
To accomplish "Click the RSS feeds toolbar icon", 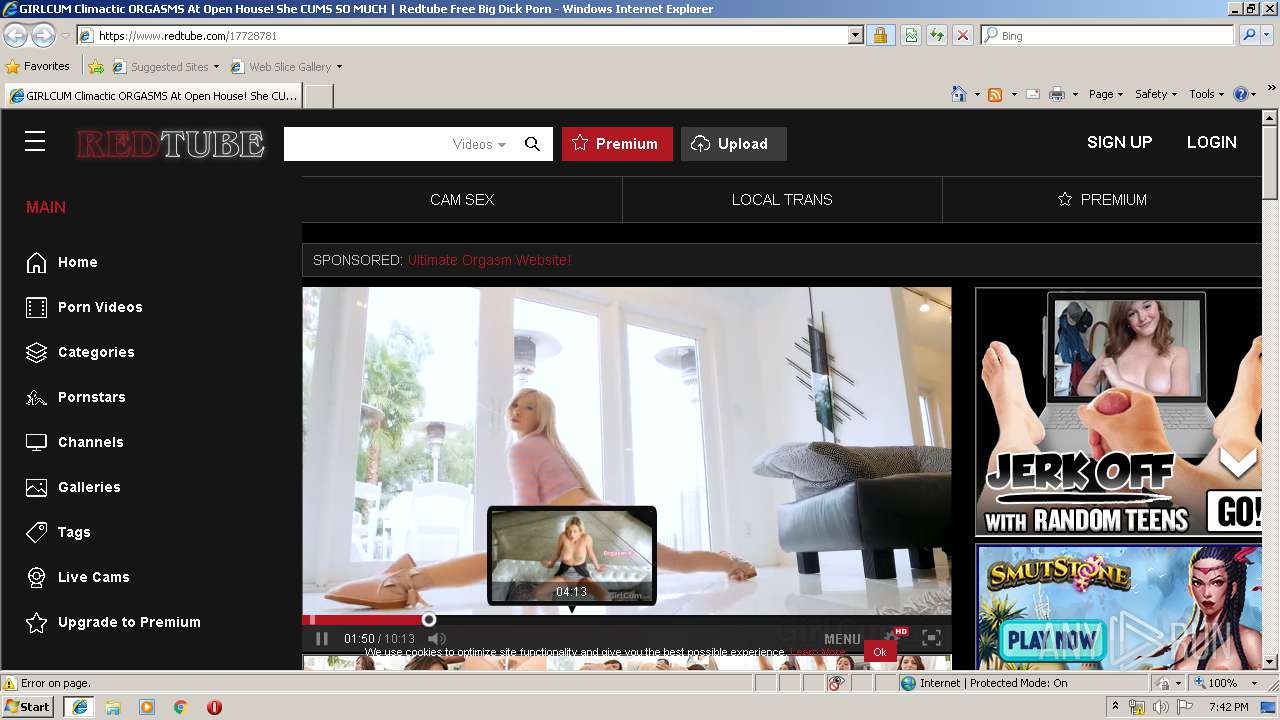I will point(995,94).
